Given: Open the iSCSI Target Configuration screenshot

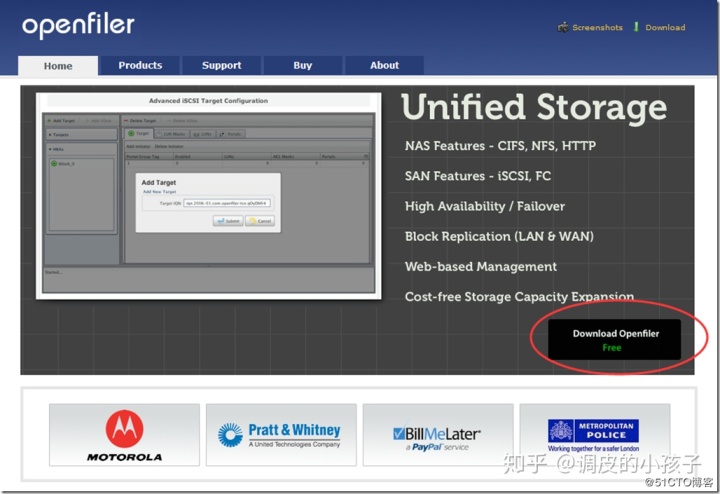Looking at the screenshot, I should coord(208,196).
